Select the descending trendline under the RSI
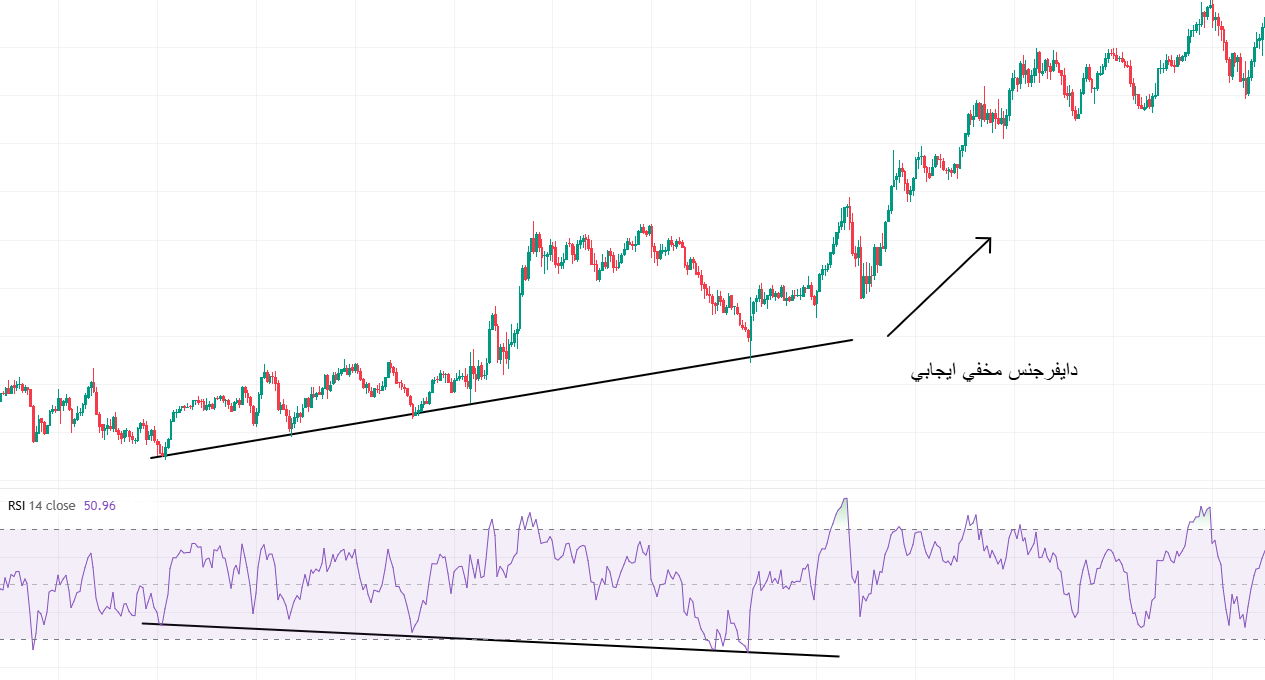The width and height of the screenshot is (1265, 680). click(490, 640)
